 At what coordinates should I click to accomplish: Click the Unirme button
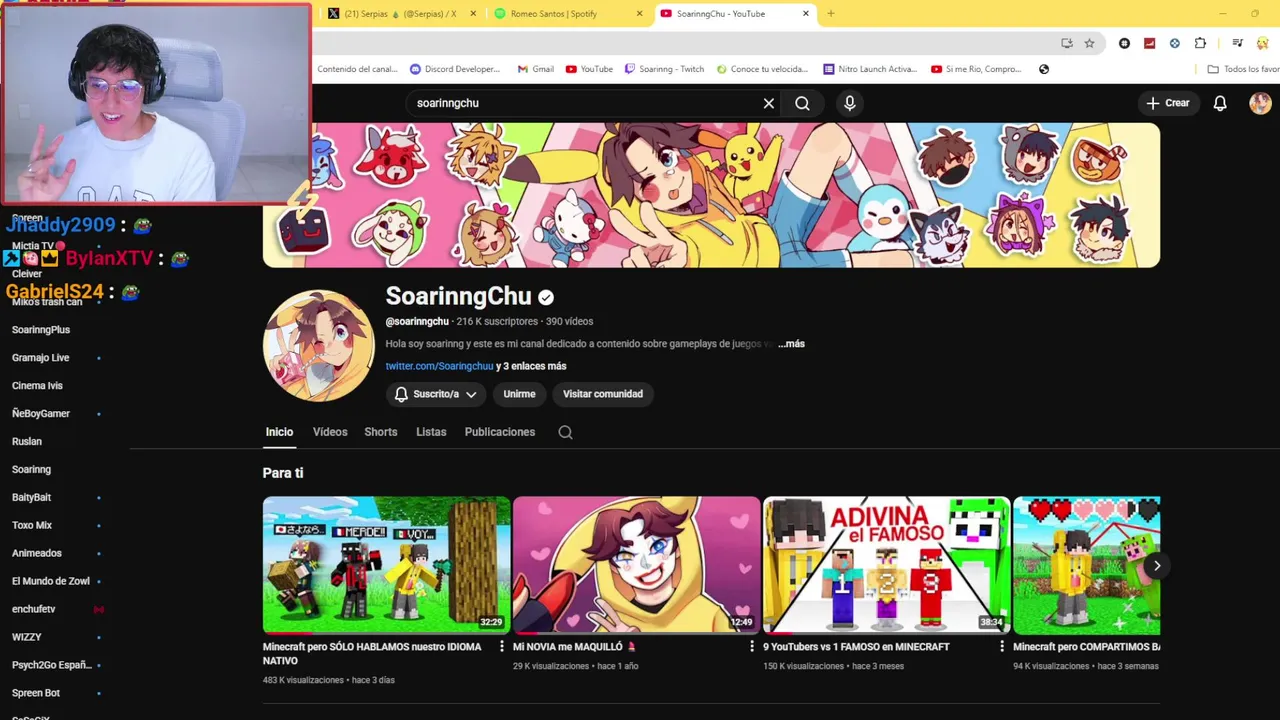[519, 394]
